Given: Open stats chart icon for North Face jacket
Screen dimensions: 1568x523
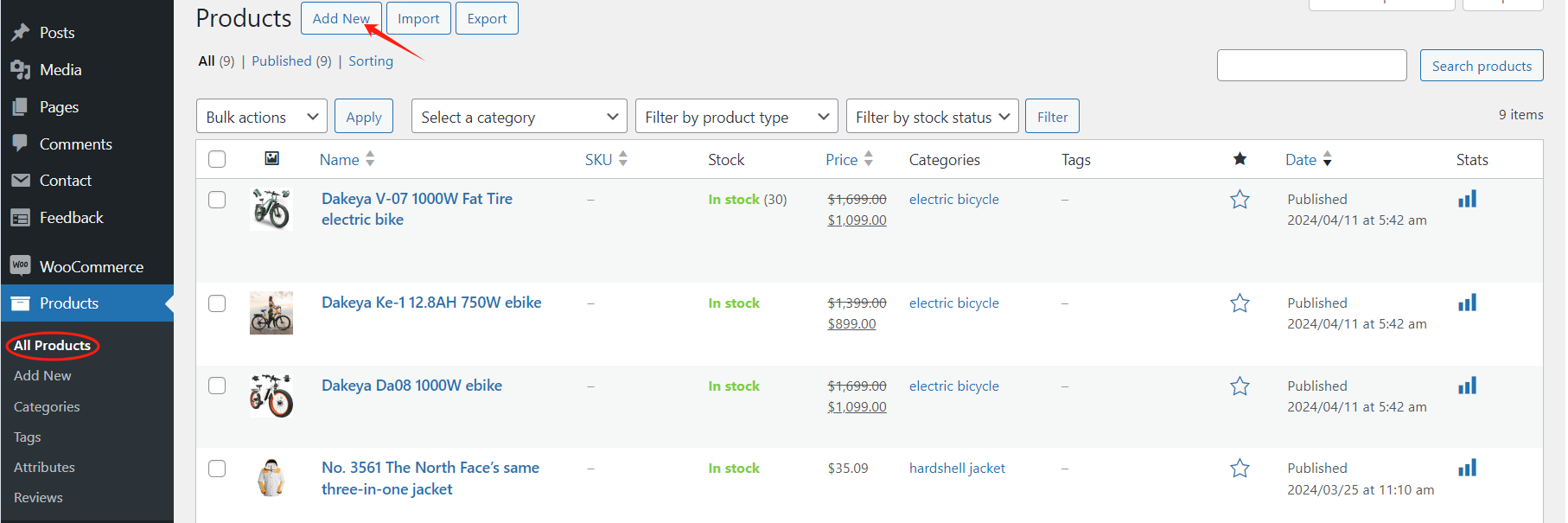Looking at the screenshot, I should point(1467,468).
